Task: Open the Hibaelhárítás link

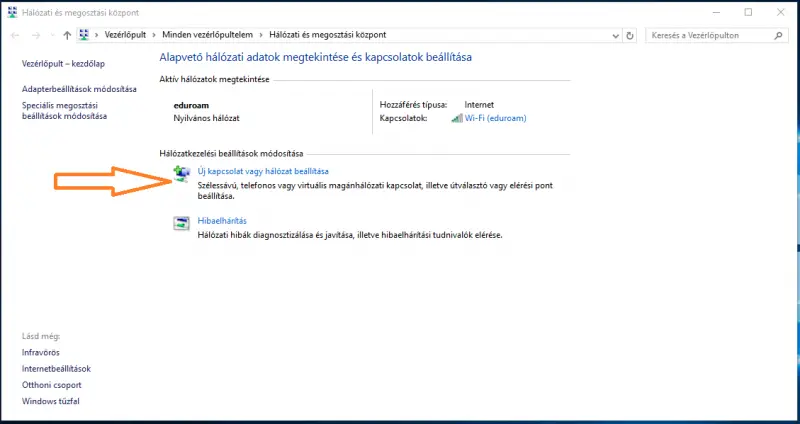Action: click(223, 220)
